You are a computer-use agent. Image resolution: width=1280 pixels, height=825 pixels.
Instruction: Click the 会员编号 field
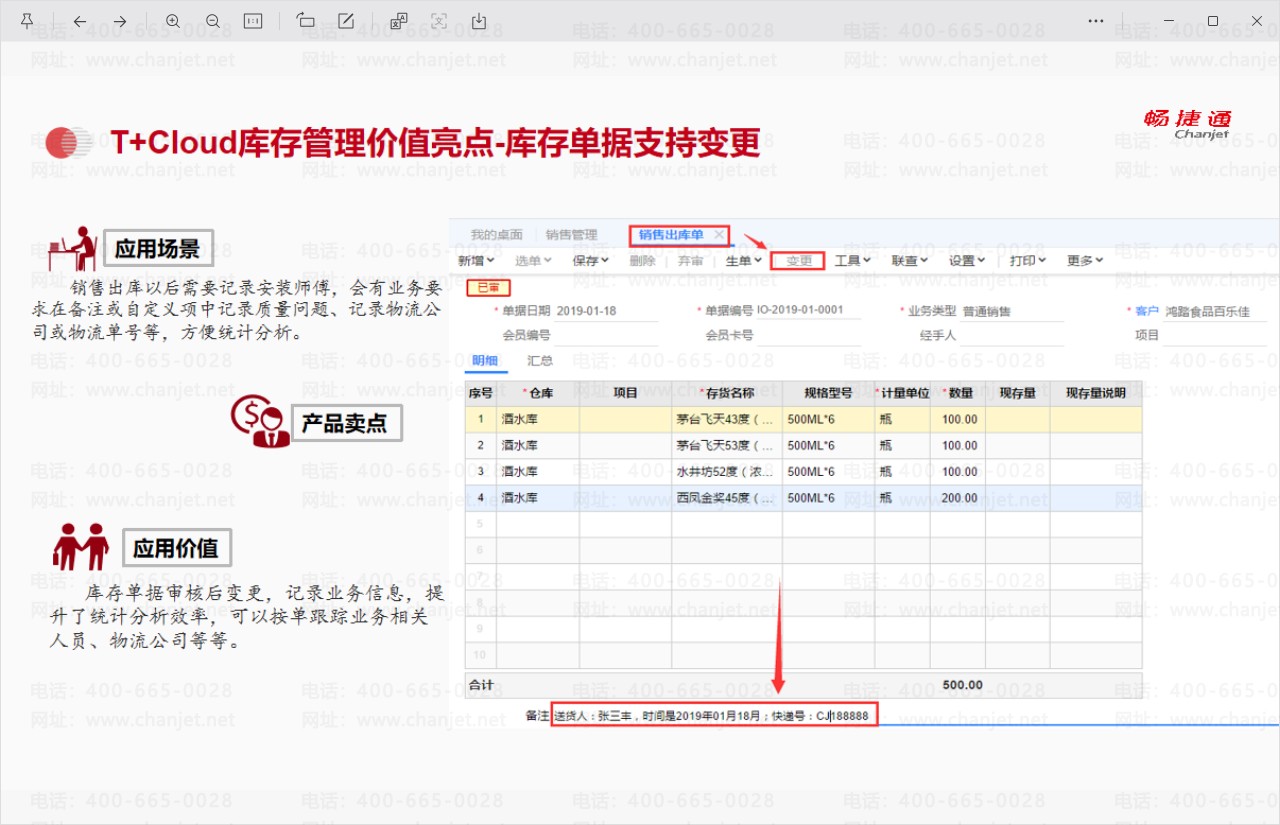point(607,336)
